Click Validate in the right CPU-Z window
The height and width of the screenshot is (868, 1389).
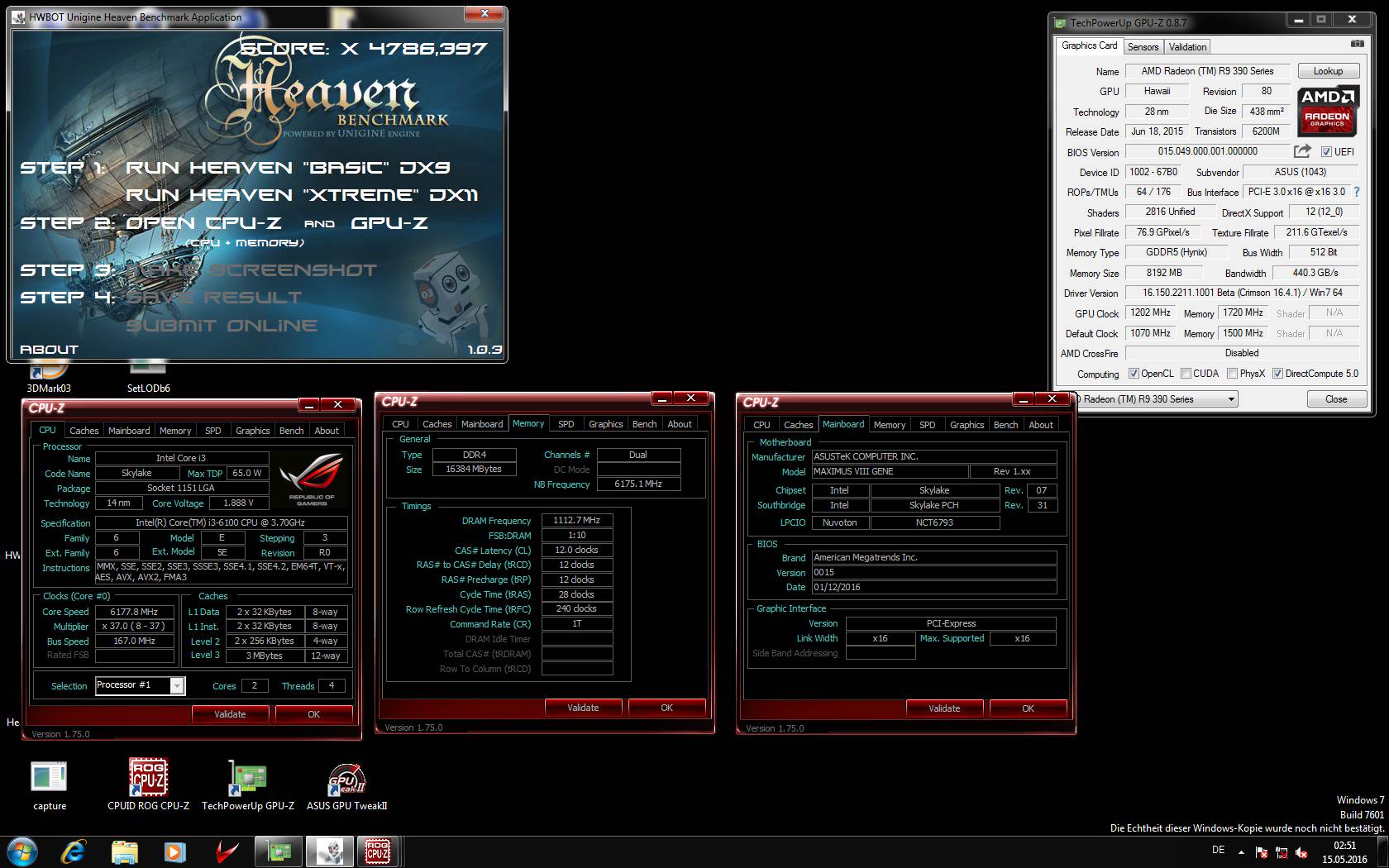coord(944,708)
